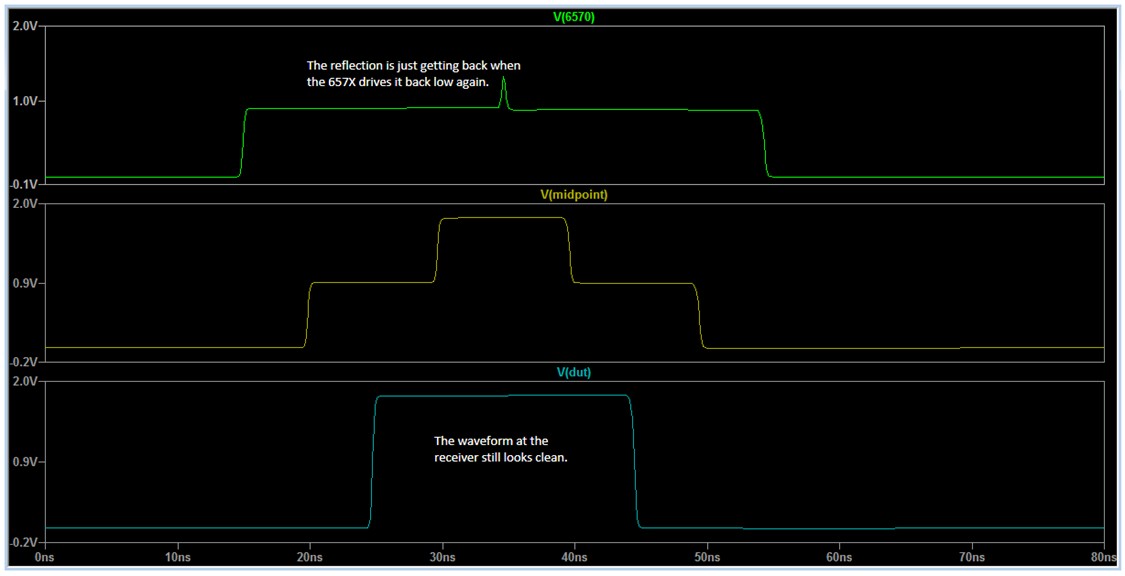Click the 30ns time axis label
The width and height of the screenshot is (1125, 576).
point(442,555)
